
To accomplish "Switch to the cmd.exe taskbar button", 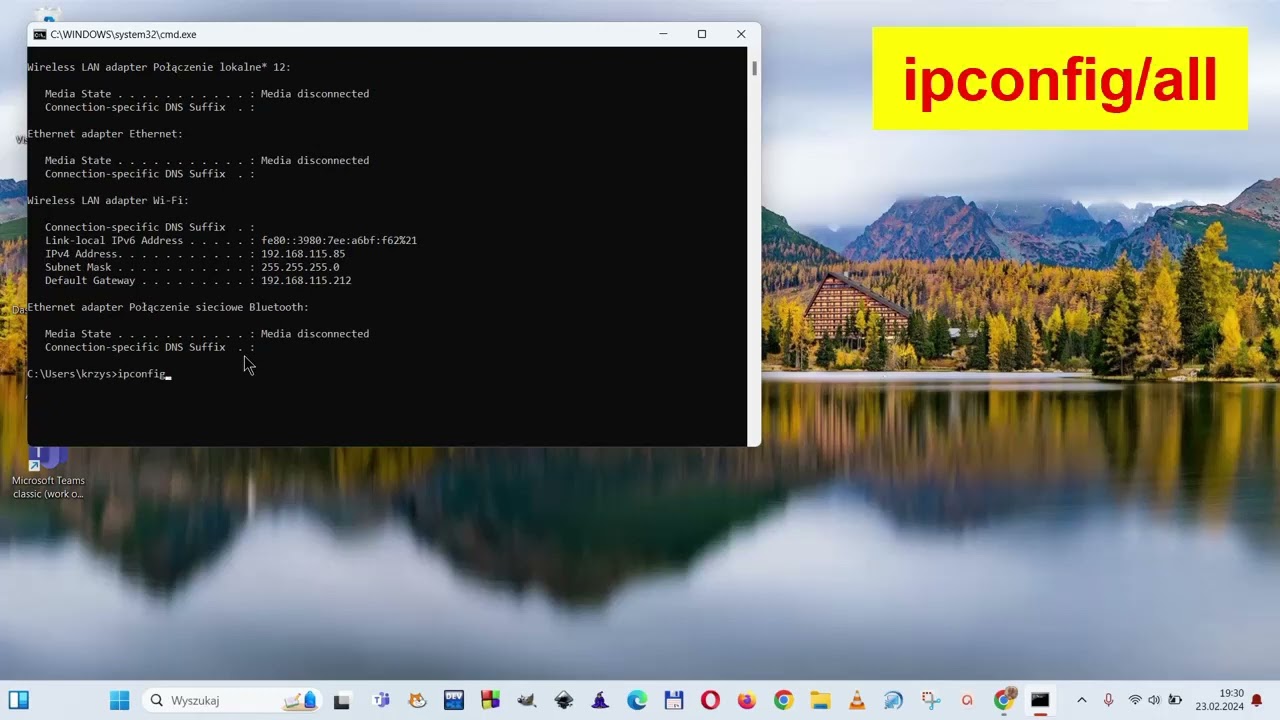I will [x=1040, y=700].
